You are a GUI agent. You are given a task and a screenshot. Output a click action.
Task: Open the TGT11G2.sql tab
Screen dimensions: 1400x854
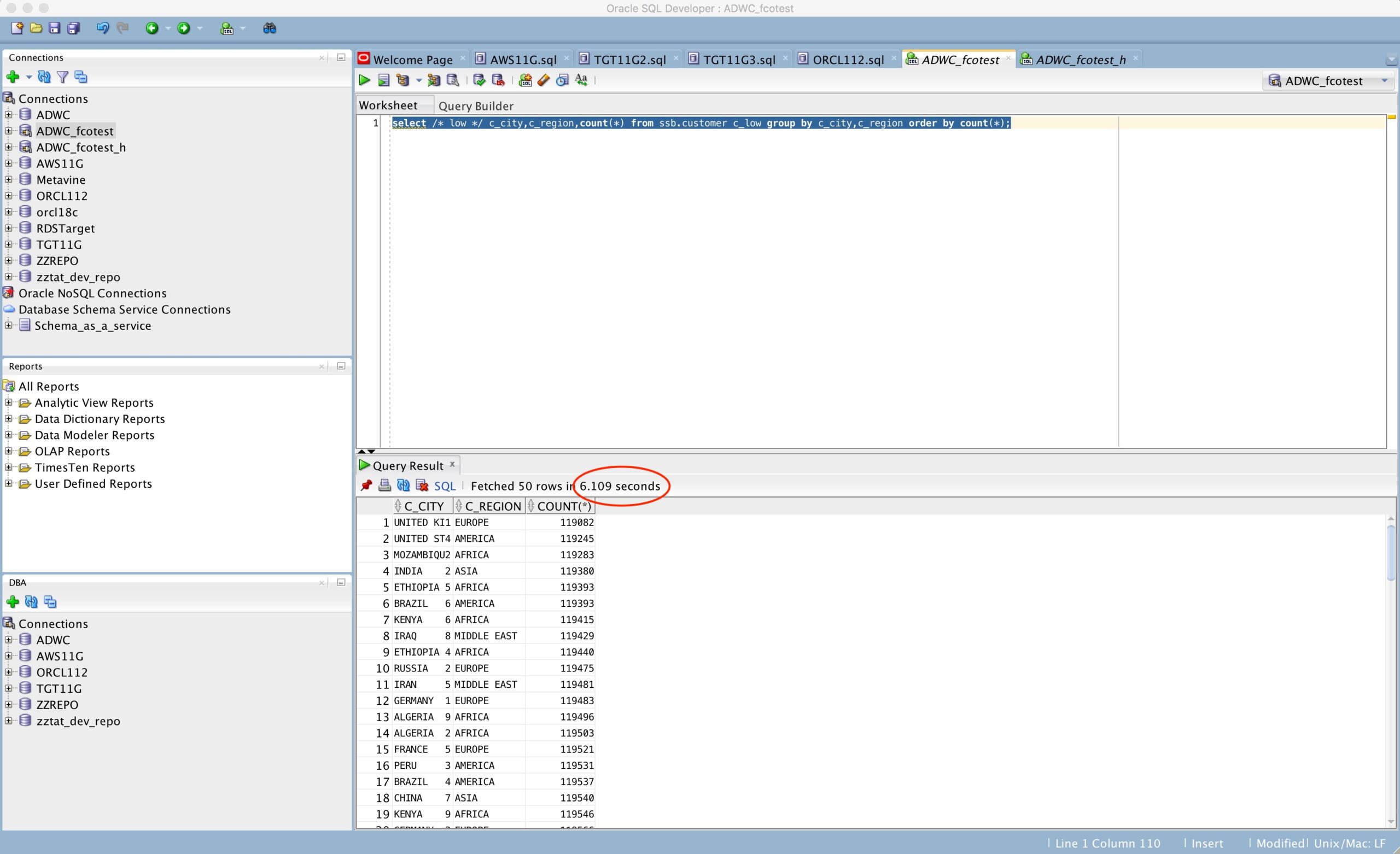coord(629,60)
